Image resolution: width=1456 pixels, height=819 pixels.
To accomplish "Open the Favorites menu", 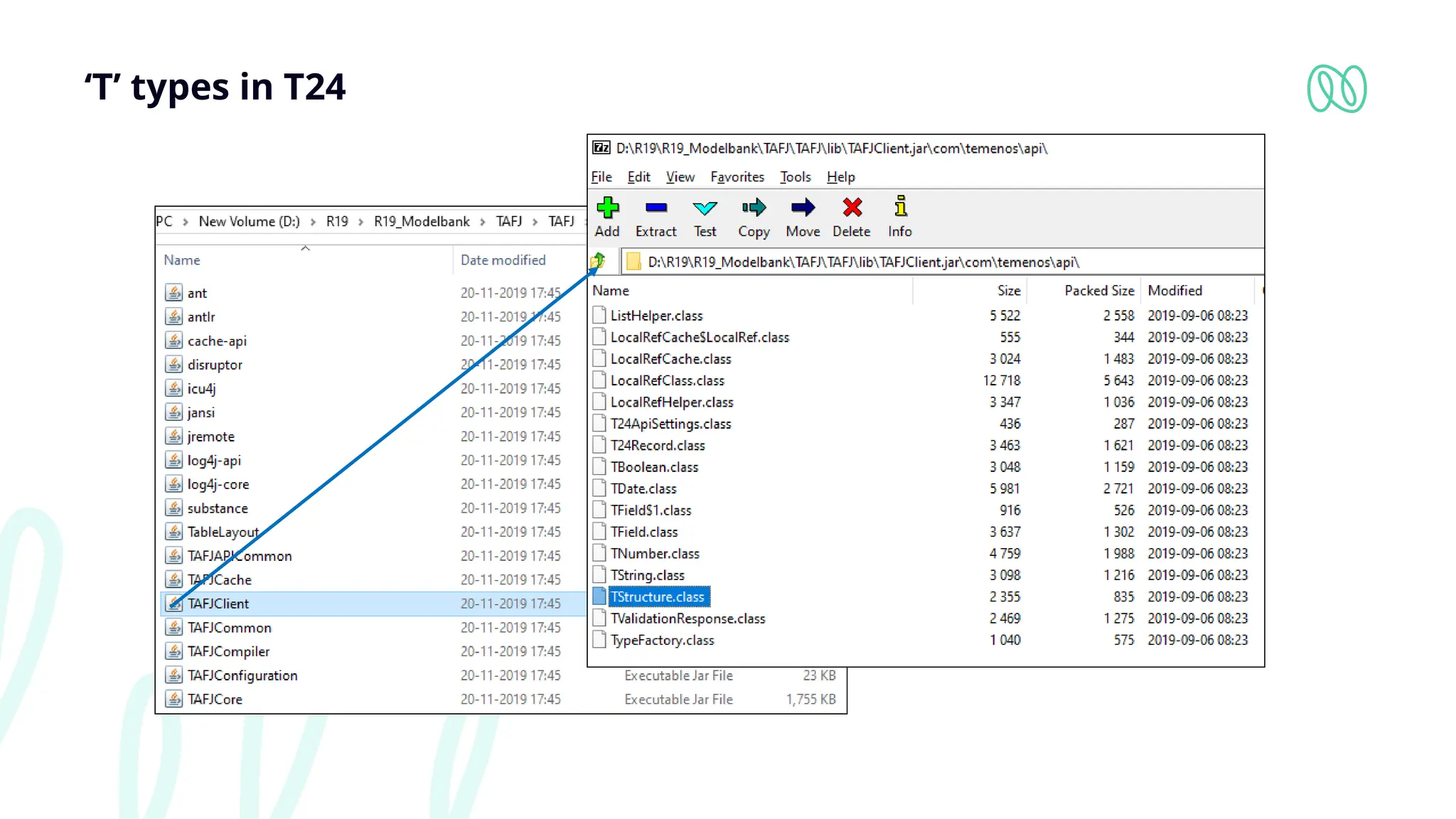I will (737, 177).
